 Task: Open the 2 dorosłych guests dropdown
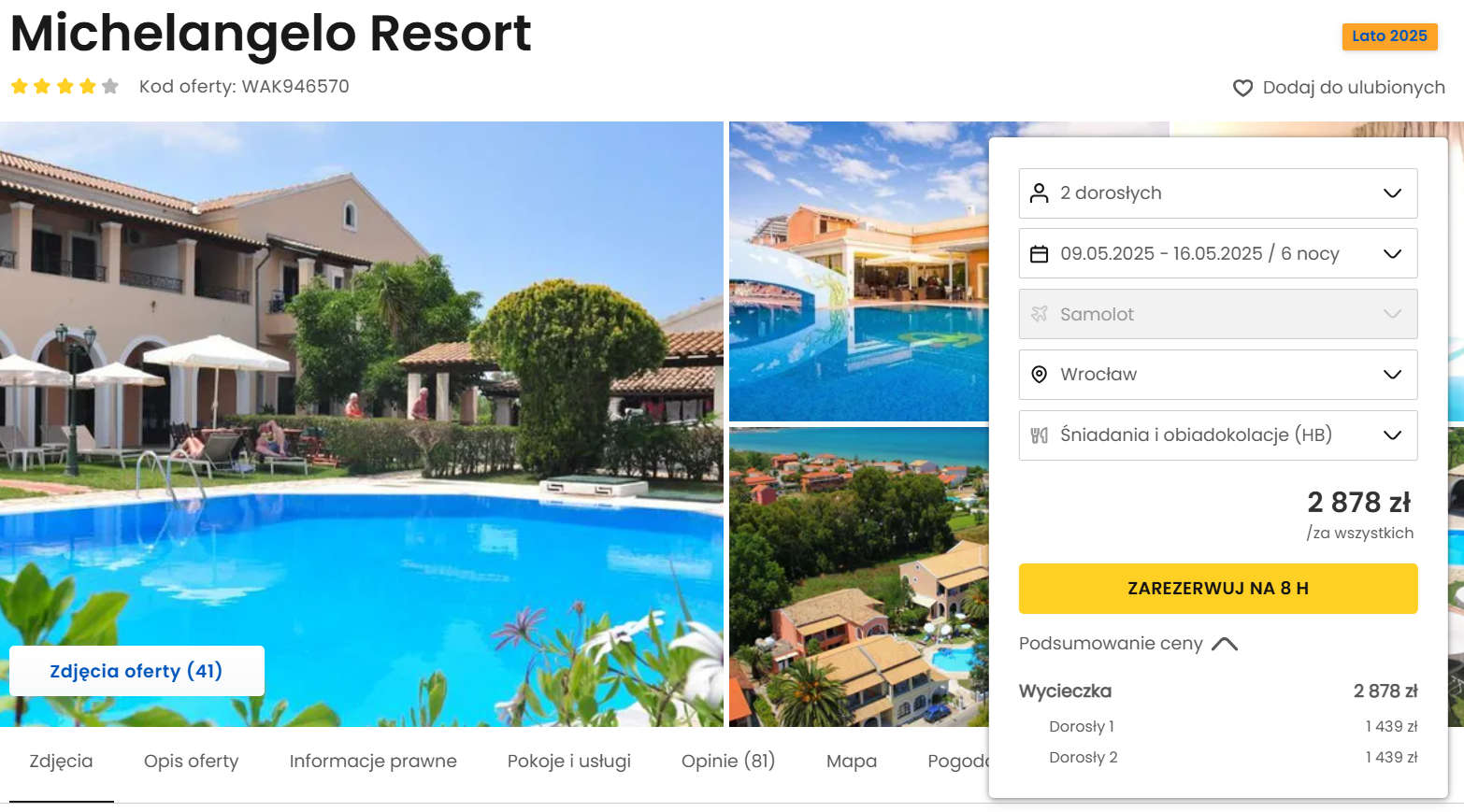1218,193
